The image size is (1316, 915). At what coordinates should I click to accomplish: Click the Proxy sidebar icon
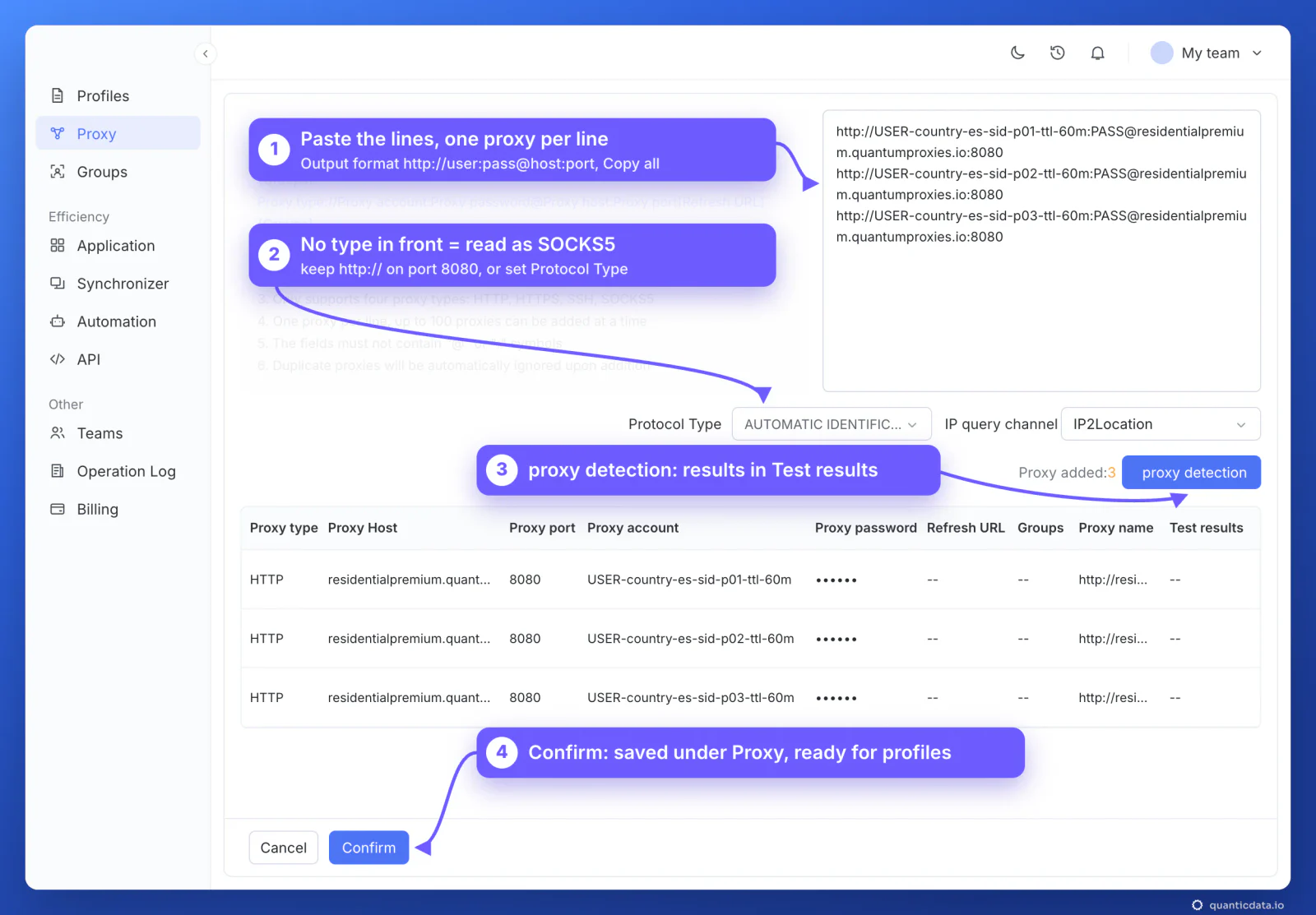tap(58, 133)
